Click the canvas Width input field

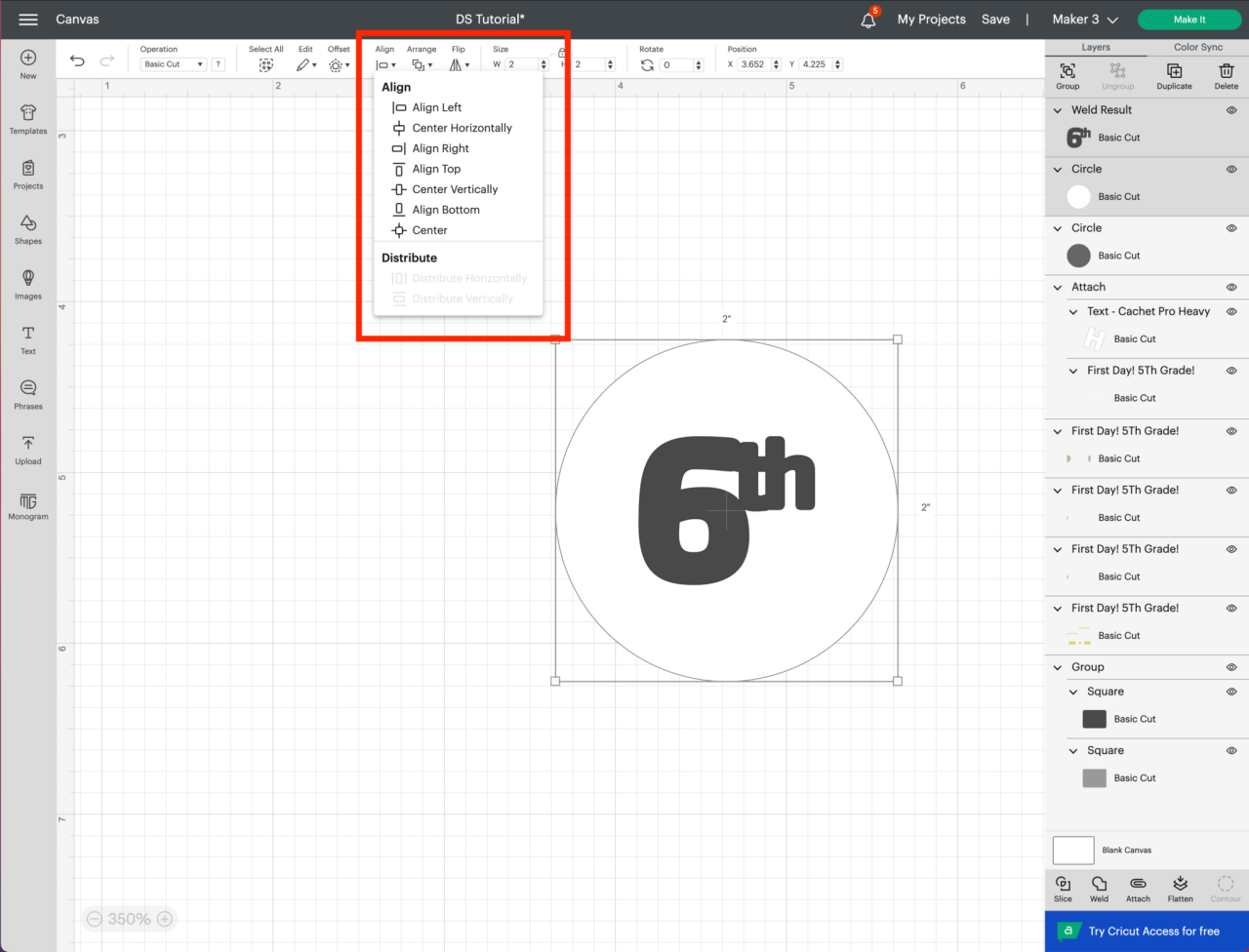click(x=524, y=64)
